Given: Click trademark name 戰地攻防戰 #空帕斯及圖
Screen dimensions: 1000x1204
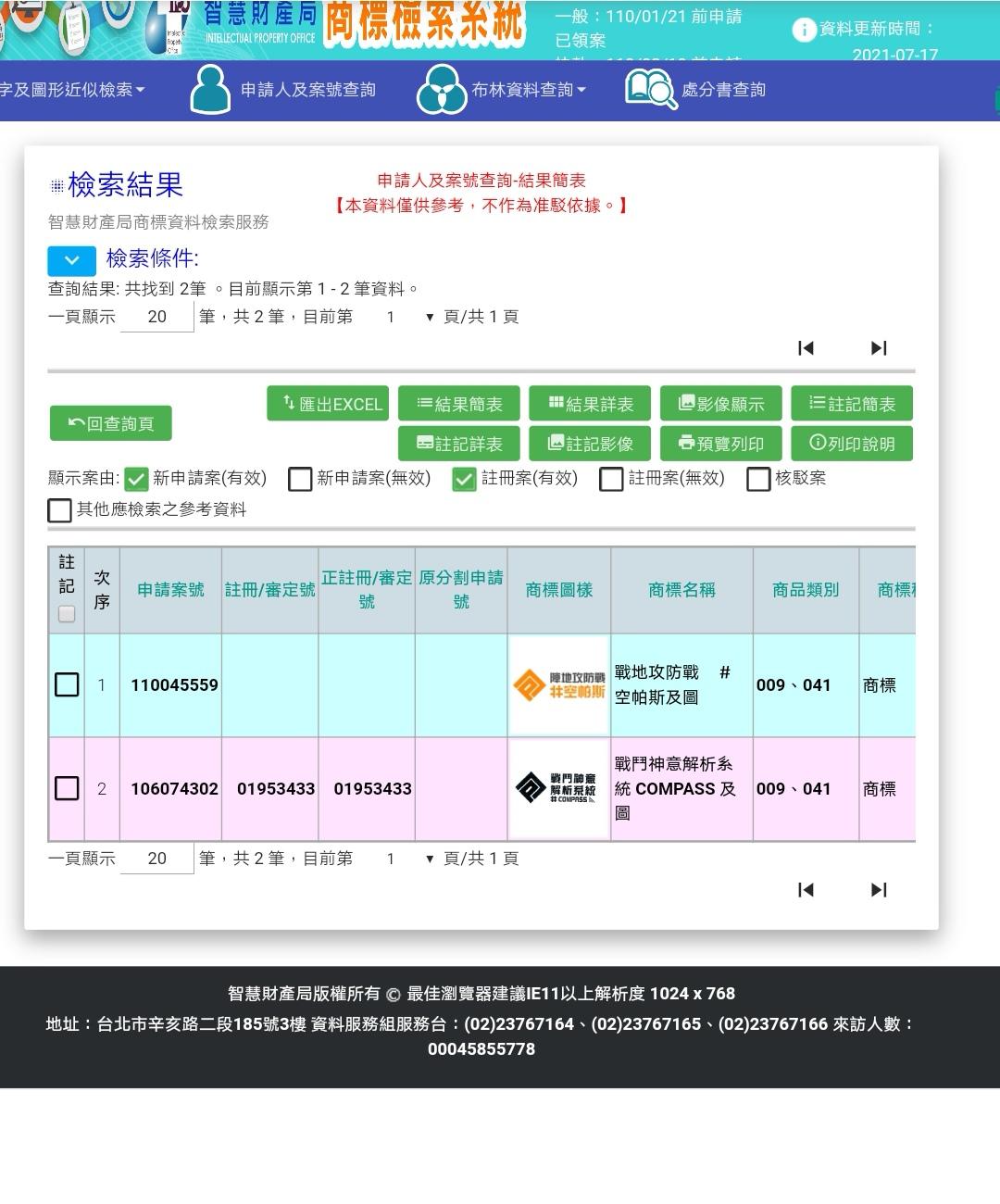Looking at the screenshot, I should click(x=672, y=684).
